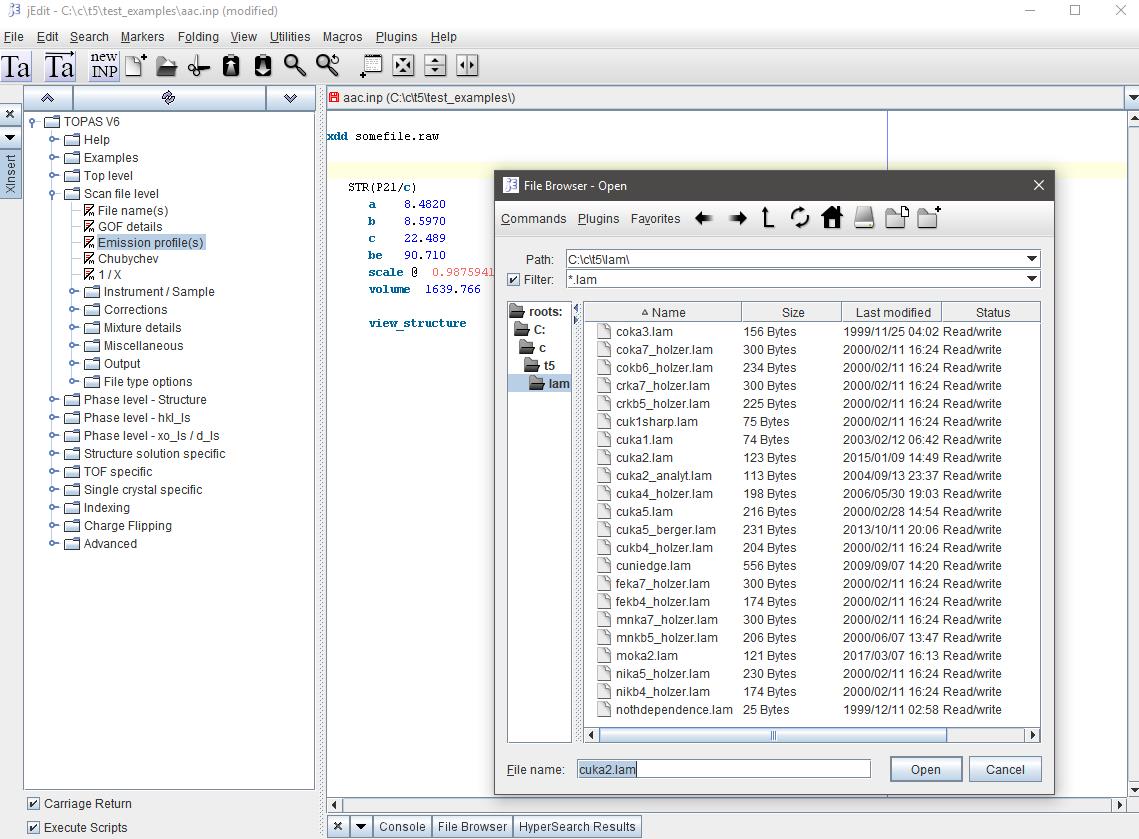Screen dimensions: 1139x839
Task: Switch to the HyperSearch Results tab
Action: coord(576,827)
